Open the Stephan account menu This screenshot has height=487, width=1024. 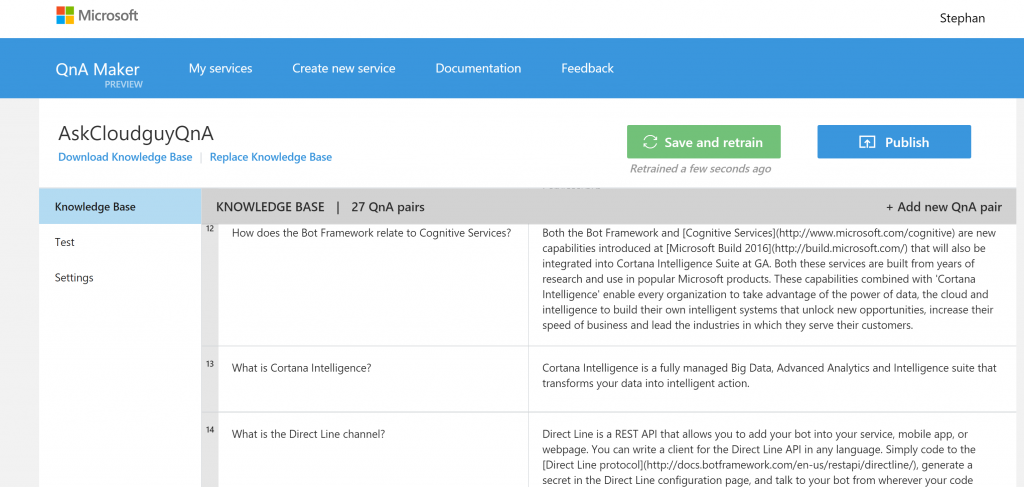962,18
